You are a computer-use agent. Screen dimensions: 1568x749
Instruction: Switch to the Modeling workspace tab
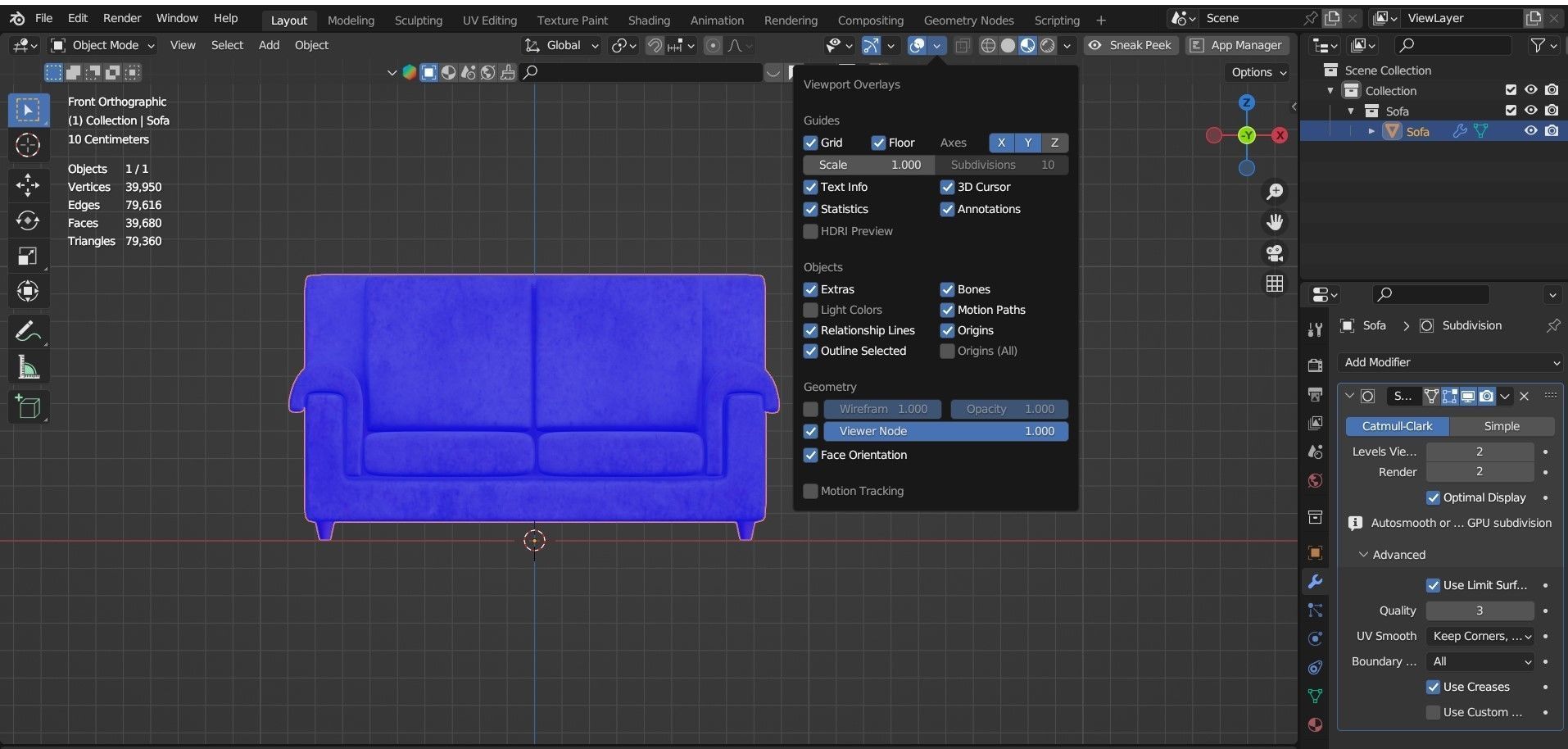(351, 20)
